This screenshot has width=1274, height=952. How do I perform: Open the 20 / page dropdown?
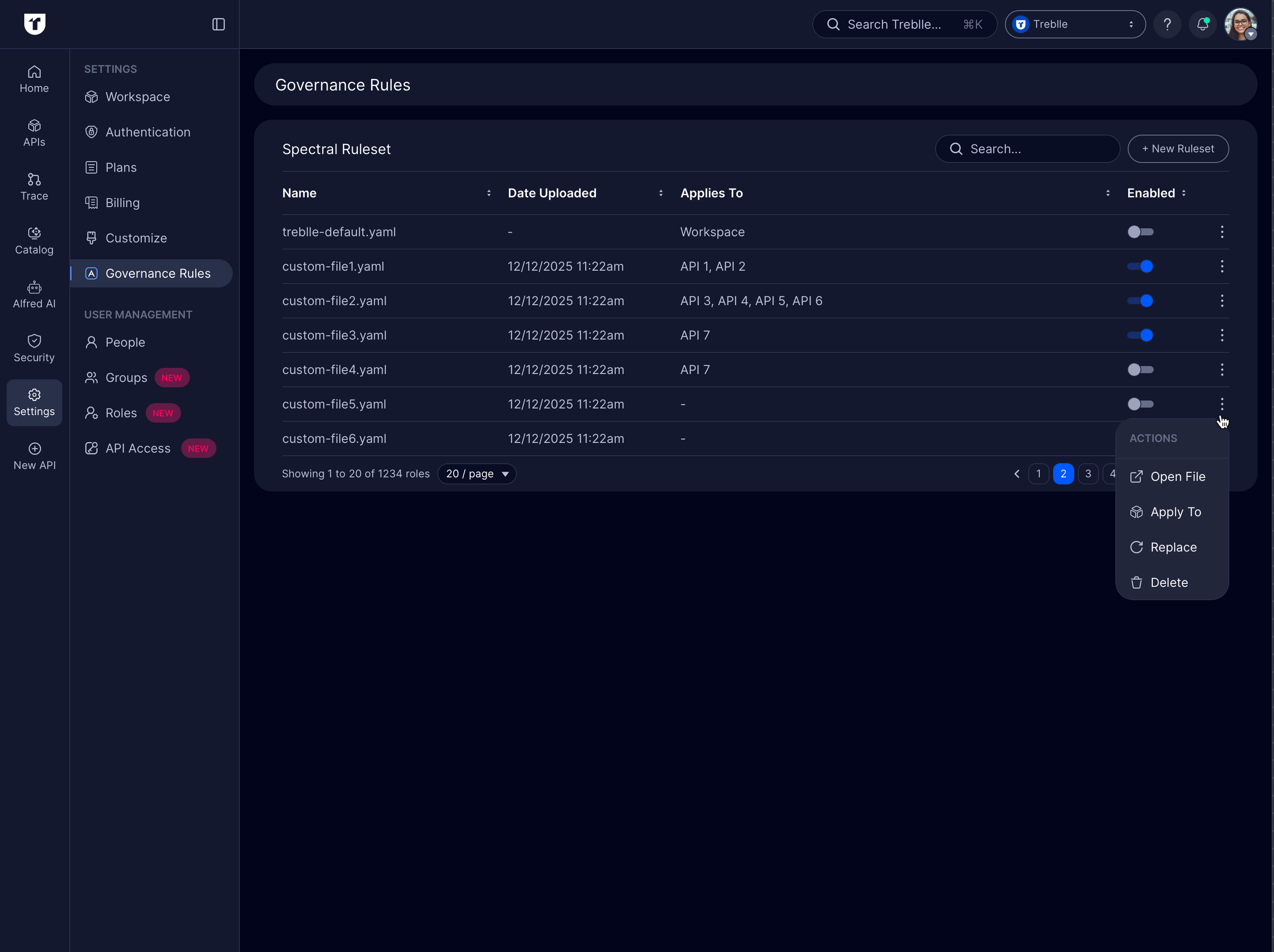(x=477, y=474)
